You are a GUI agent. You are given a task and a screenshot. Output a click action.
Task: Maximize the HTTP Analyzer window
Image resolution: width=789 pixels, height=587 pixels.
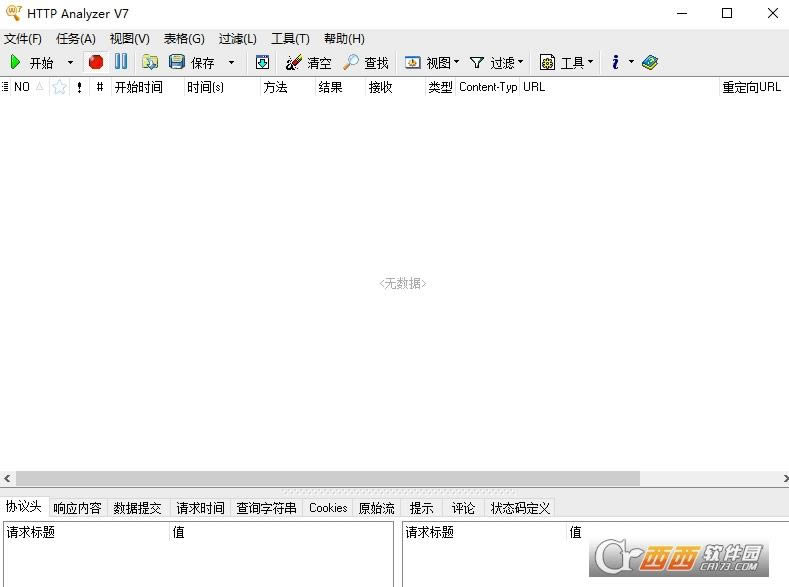tap(727, 13)
